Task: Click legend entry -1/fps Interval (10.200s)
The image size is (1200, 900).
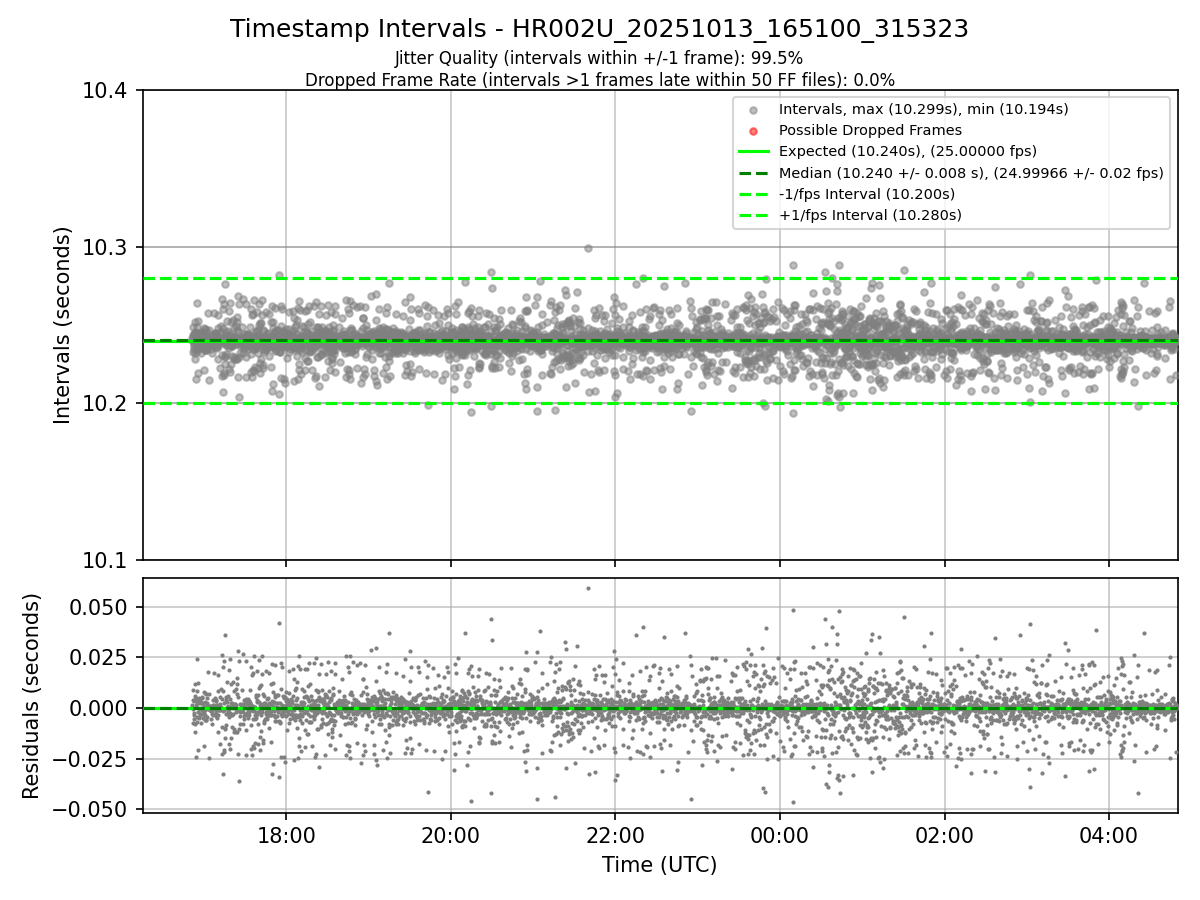Action: 867,194
